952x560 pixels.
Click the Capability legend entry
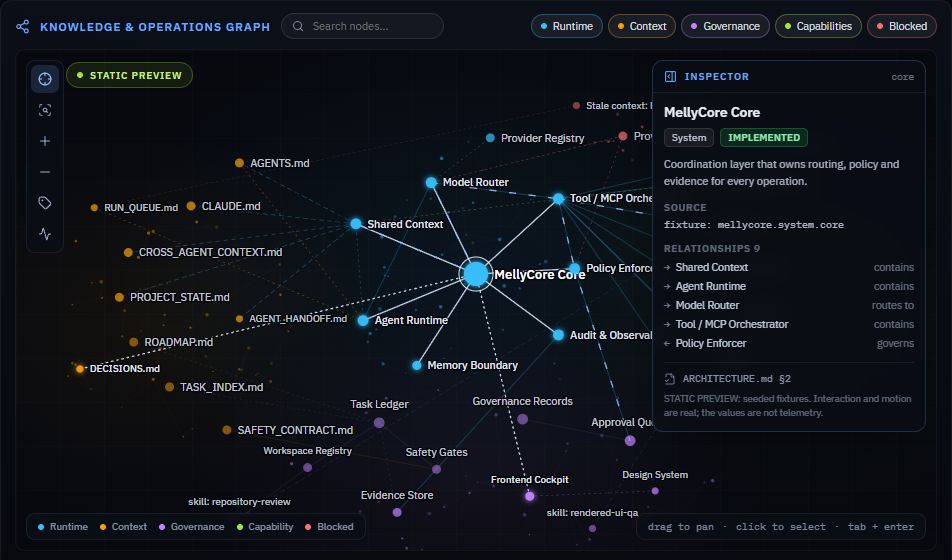point(265,527)
